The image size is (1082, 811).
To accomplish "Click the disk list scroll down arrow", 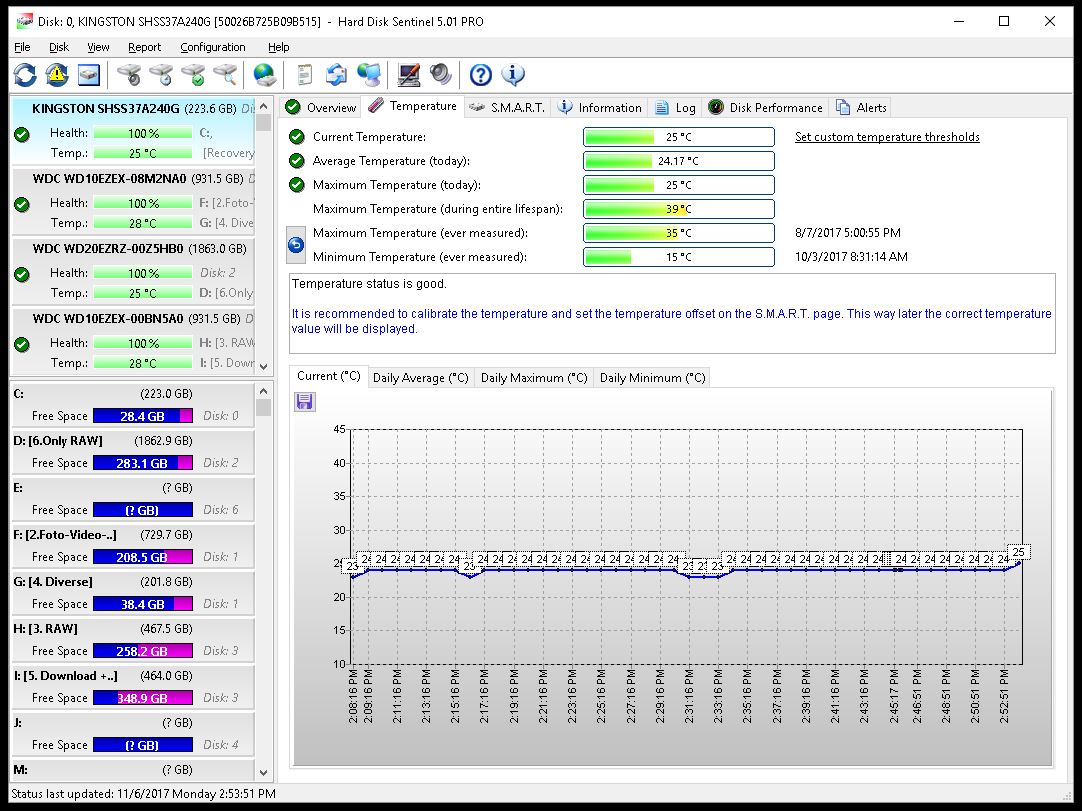I will point(263,367).
